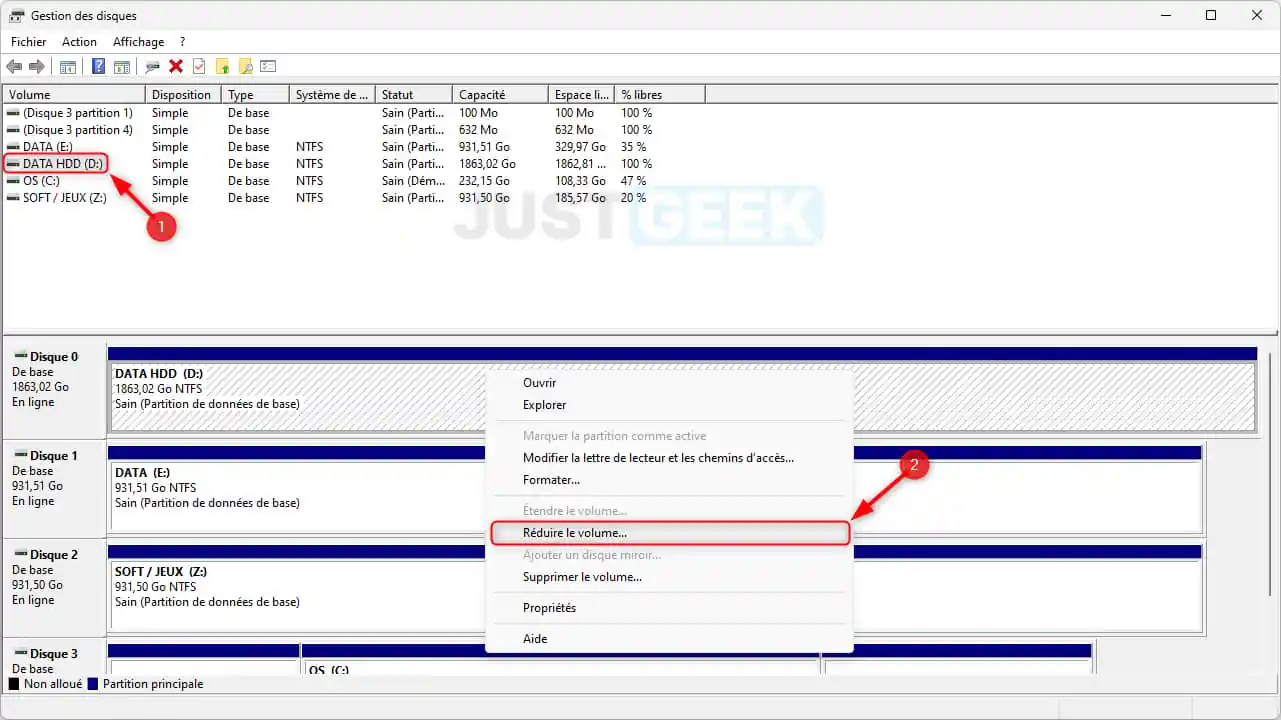
Task: Sort by the % libres column header
Action: point(660,95)
